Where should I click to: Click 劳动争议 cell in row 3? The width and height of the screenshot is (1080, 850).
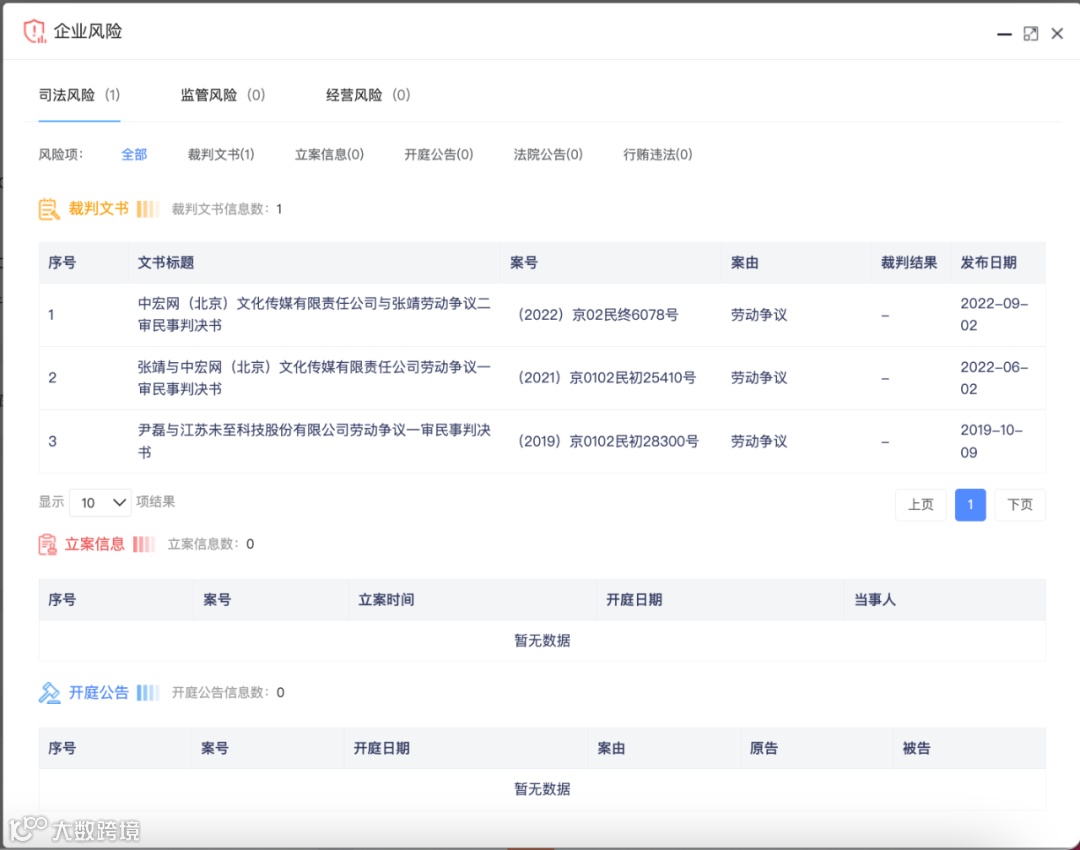pyautogui.click(x=759, y=442)
